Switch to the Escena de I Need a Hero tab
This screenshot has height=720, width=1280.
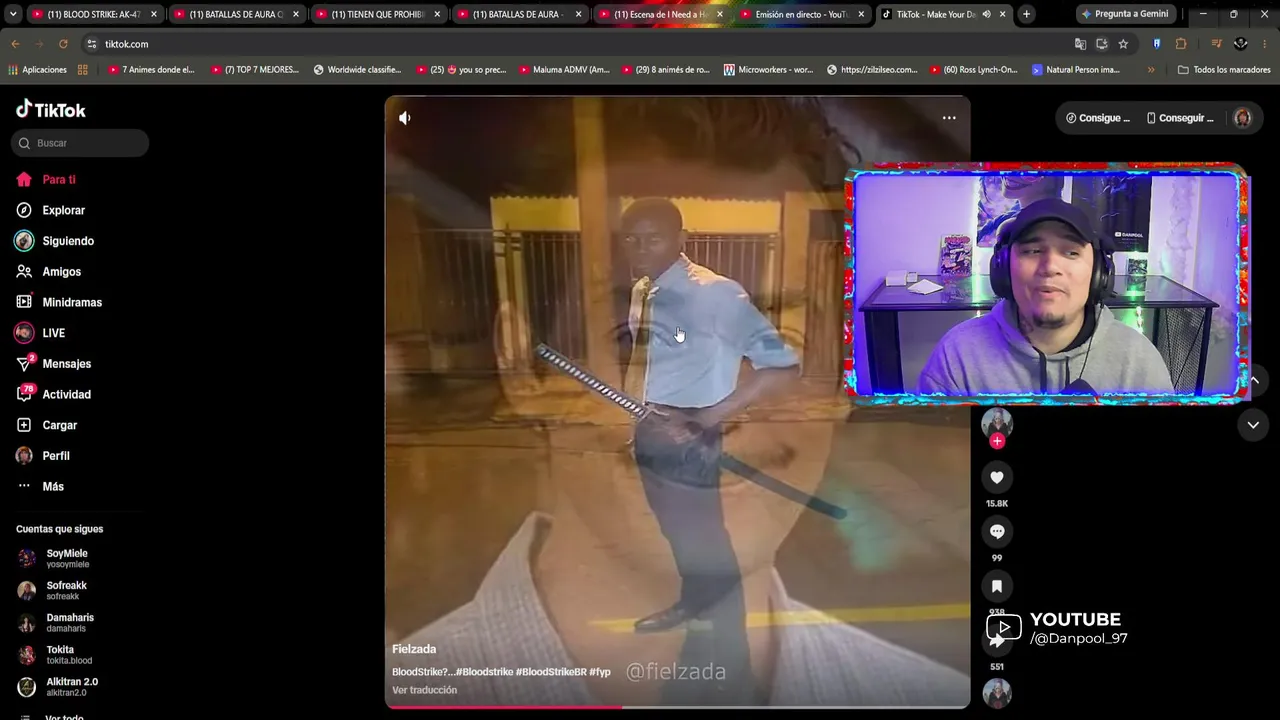(x=660, y=14)
